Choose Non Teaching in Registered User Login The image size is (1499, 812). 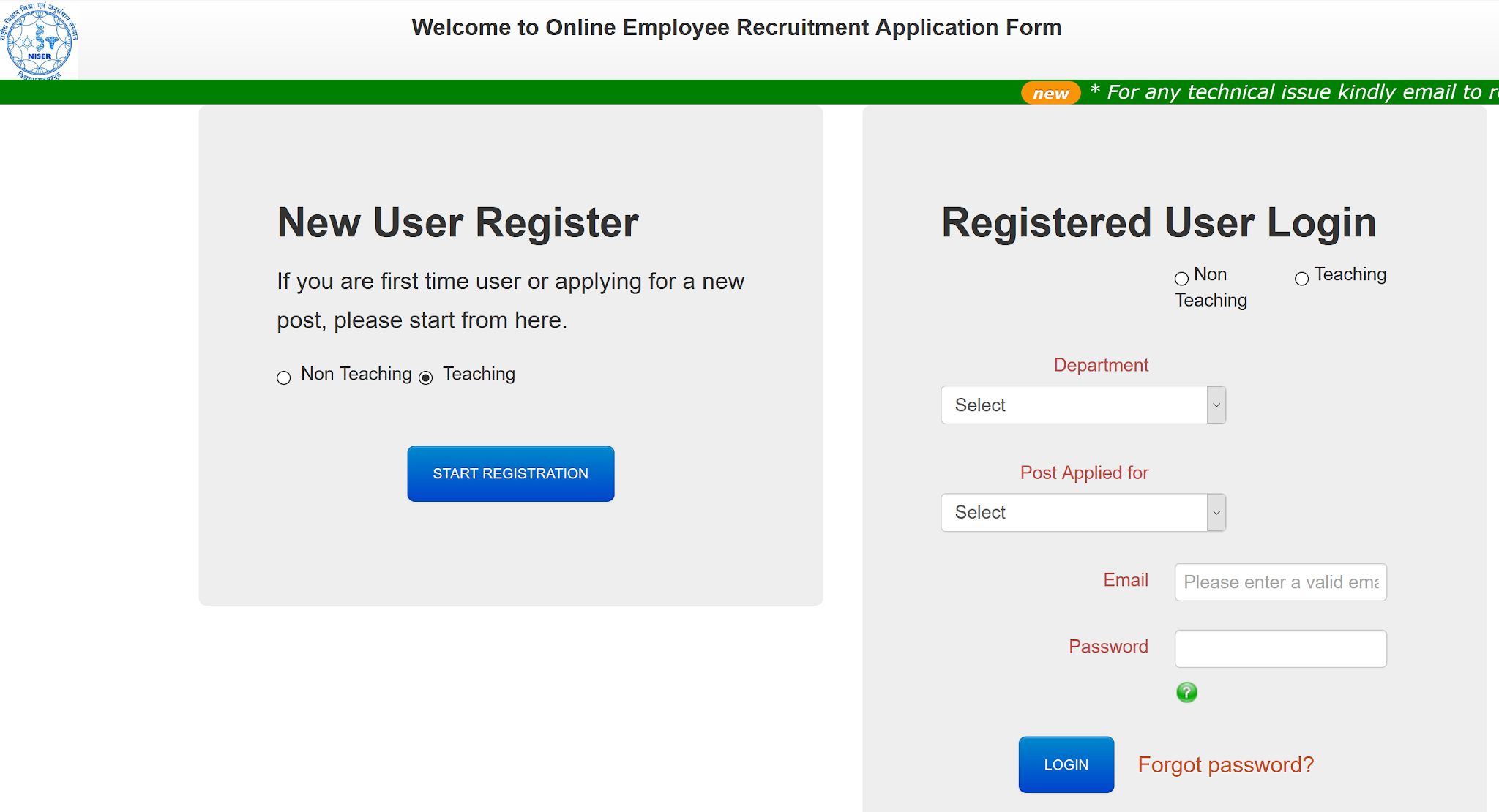pyautogui.click(x=1181, y=279)
